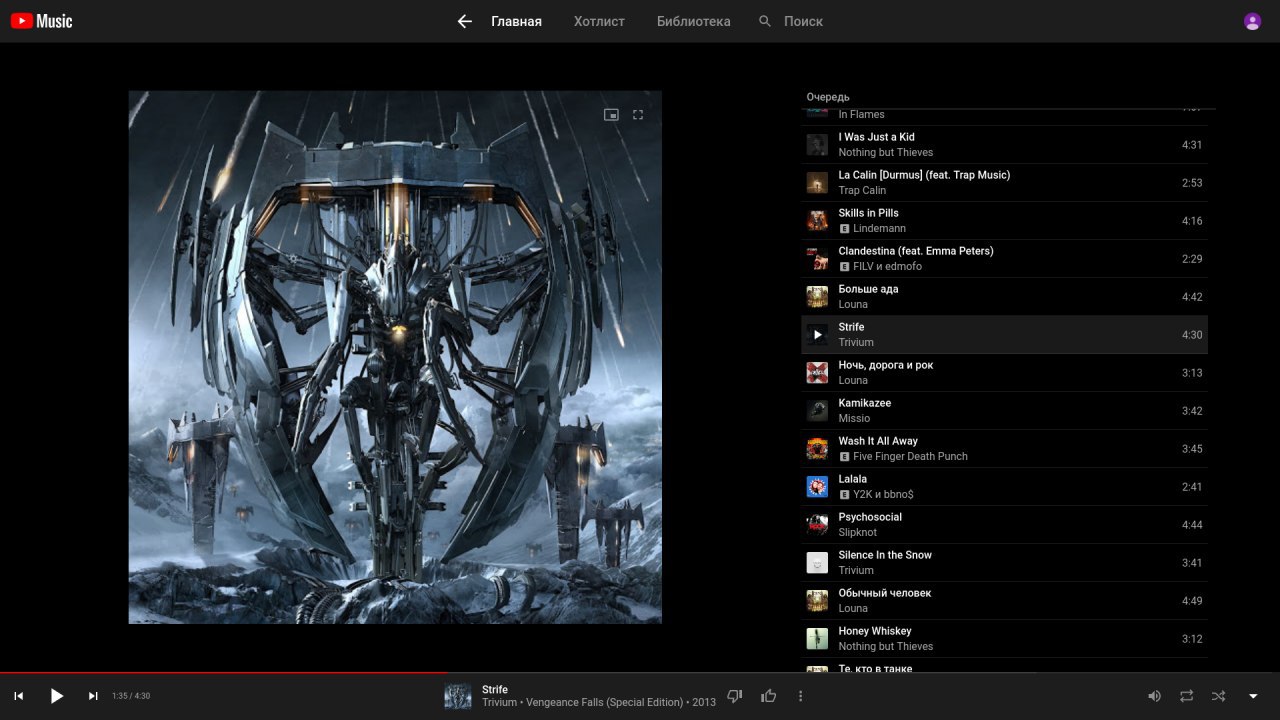Toggle repeat mode
Screen dimensions: 1280x720
(1186, 696)
